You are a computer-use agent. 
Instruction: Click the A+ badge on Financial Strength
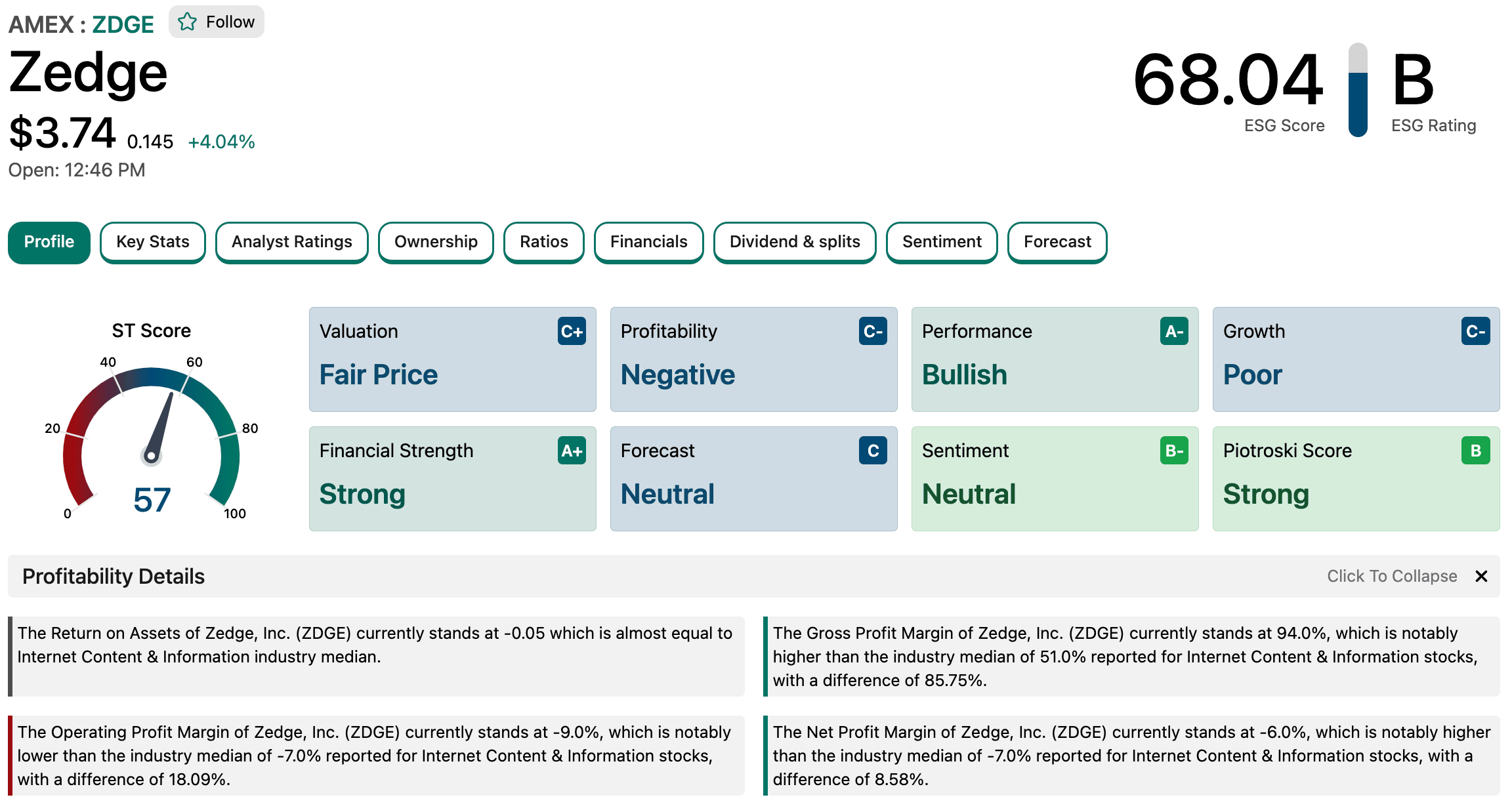click(x=572, y=451)
